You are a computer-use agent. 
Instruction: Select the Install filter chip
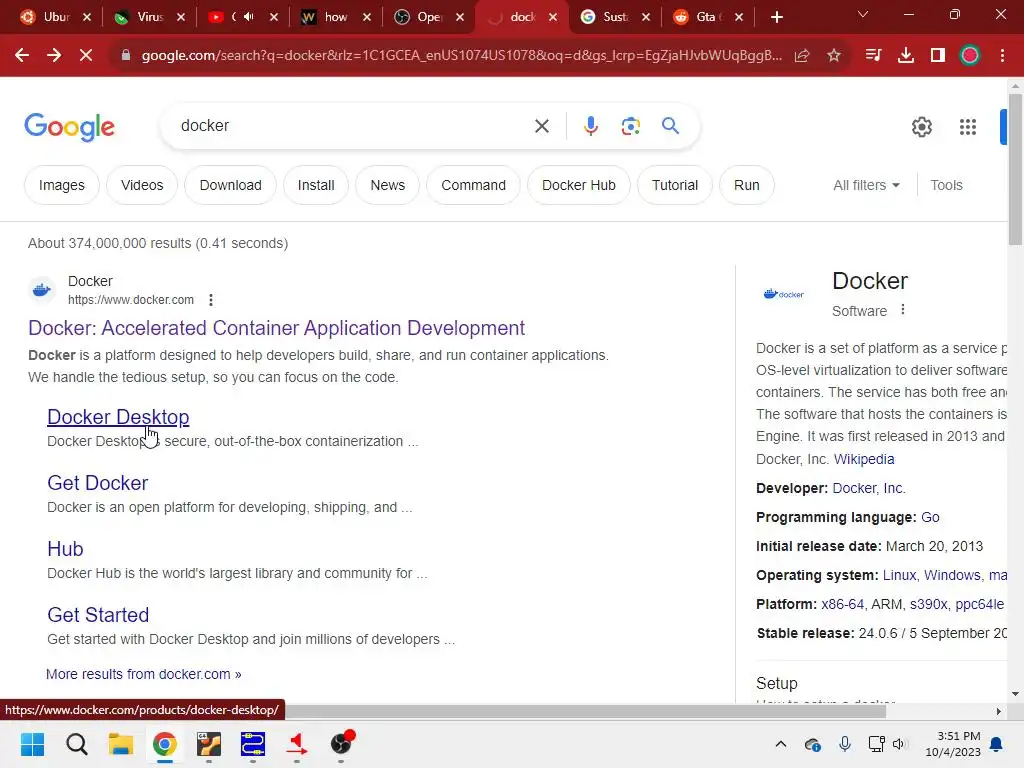point(316,185)
